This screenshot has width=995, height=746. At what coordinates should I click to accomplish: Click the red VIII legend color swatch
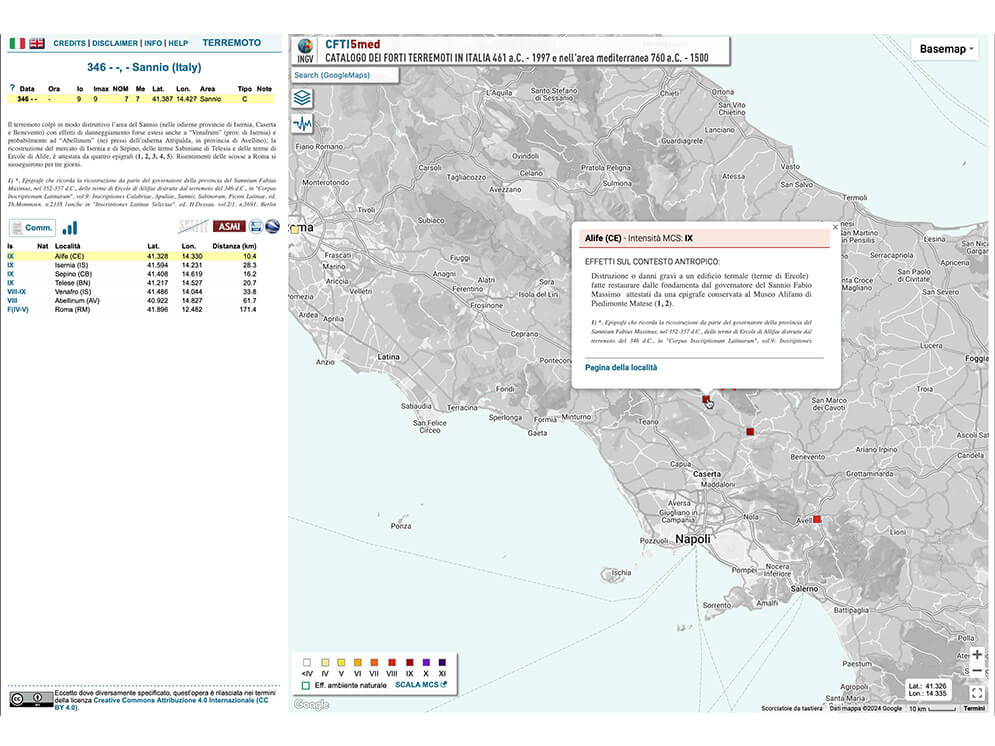[392, 662]
